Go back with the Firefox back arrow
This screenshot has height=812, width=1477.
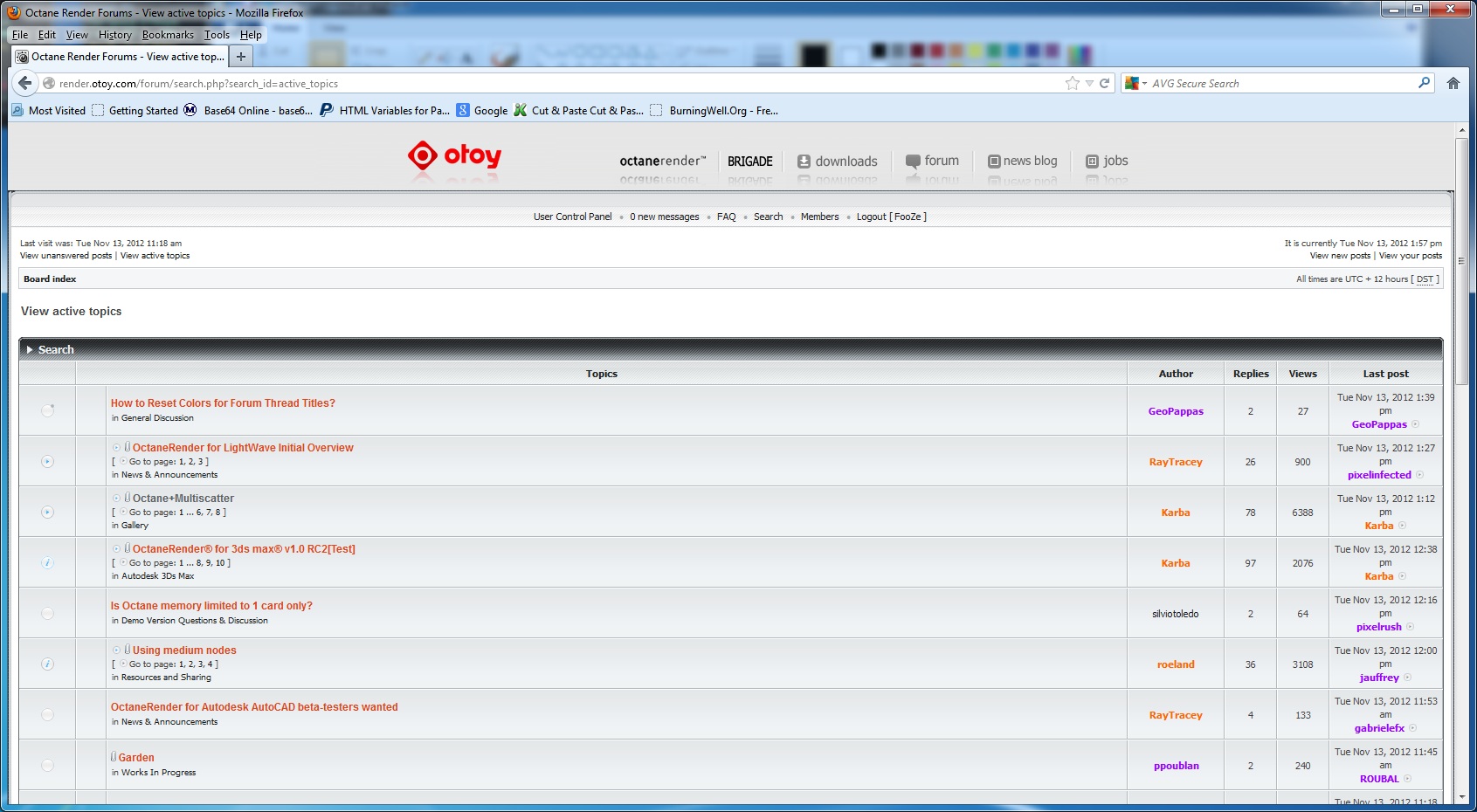(x=24, y=83)
